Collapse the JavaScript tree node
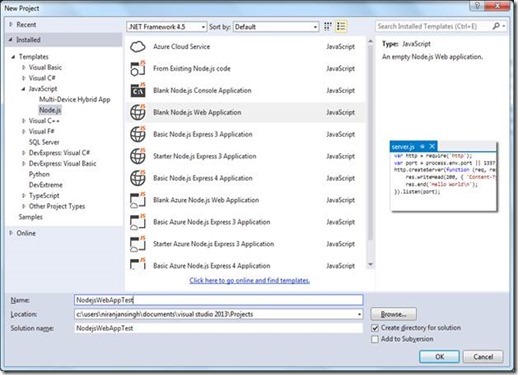 23,89
